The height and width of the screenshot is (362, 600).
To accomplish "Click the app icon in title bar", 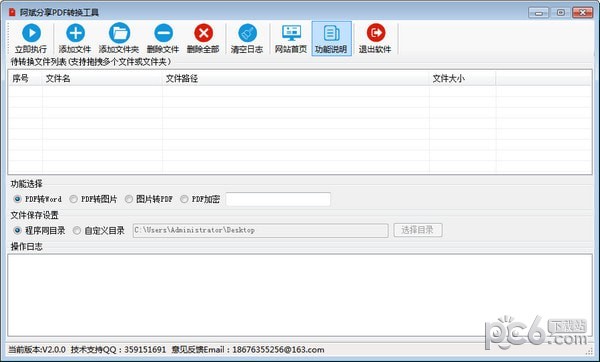I will tap(12, 13).
